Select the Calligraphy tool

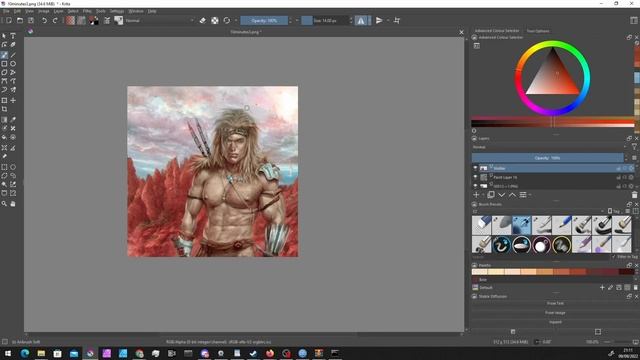[13, 44]
